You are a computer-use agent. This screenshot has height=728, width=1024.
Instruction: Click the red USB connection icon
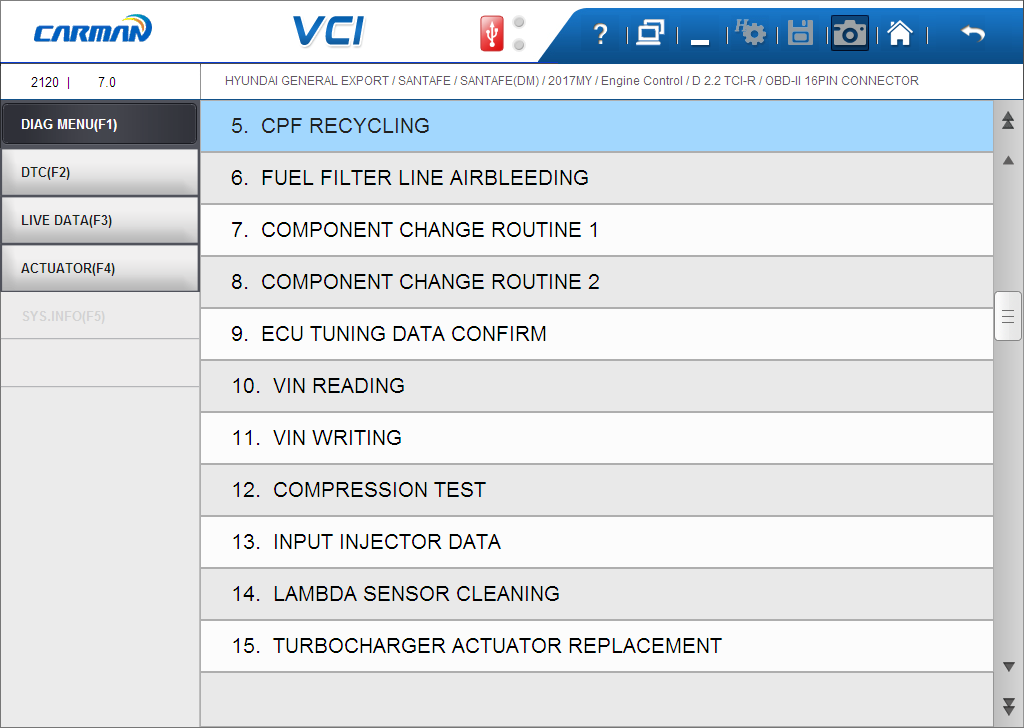click(492, 33)
